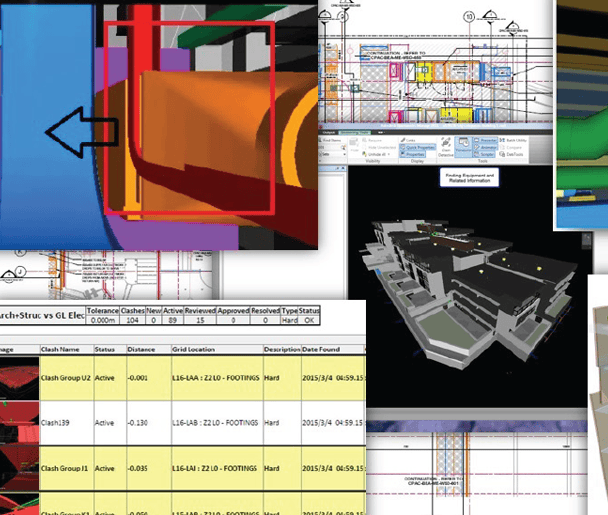This screenshot has width=608, height=515.
Task: Click the Finding Equipment and Related Information callout
Action: (x=469, y=178)
